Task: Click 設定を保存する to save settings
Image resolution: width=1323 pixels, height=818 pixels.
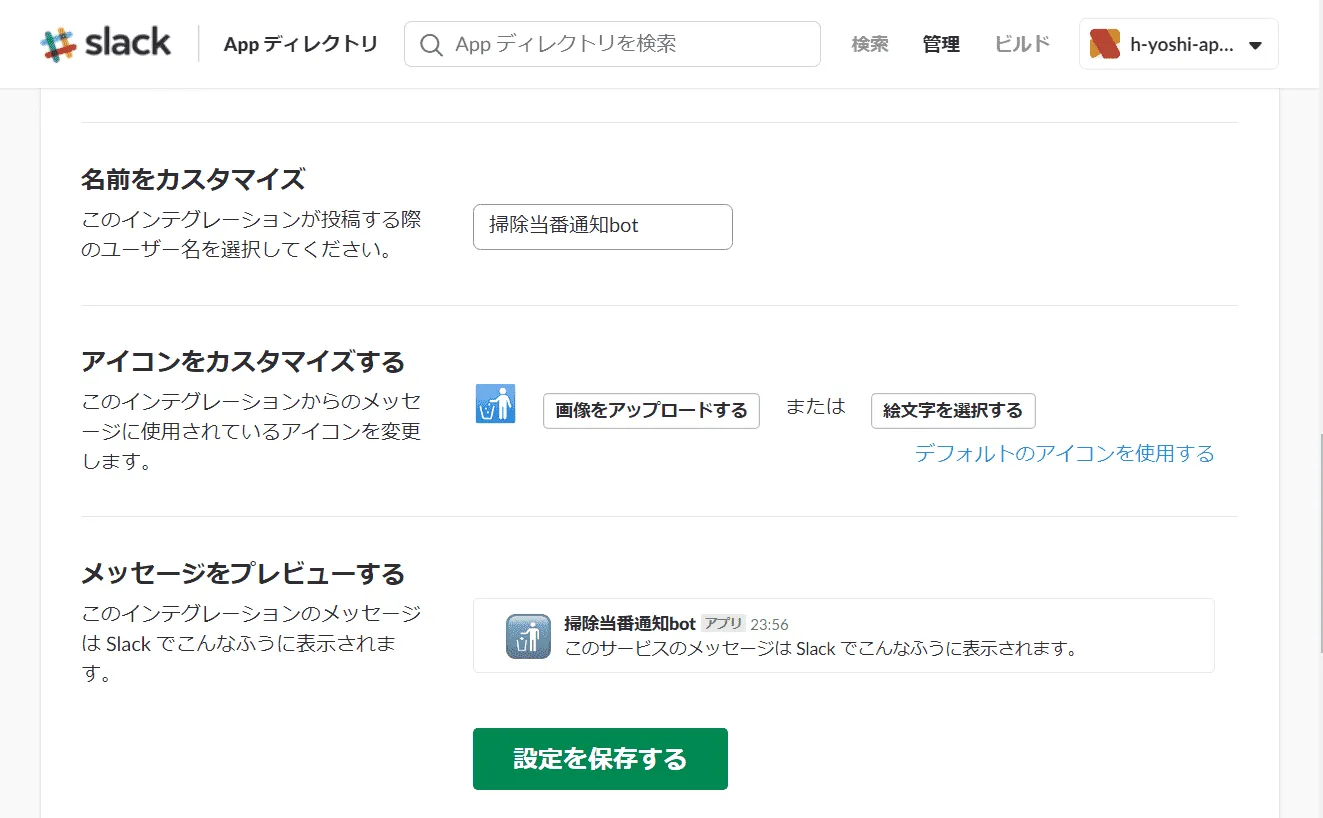Action: [600, 758]
